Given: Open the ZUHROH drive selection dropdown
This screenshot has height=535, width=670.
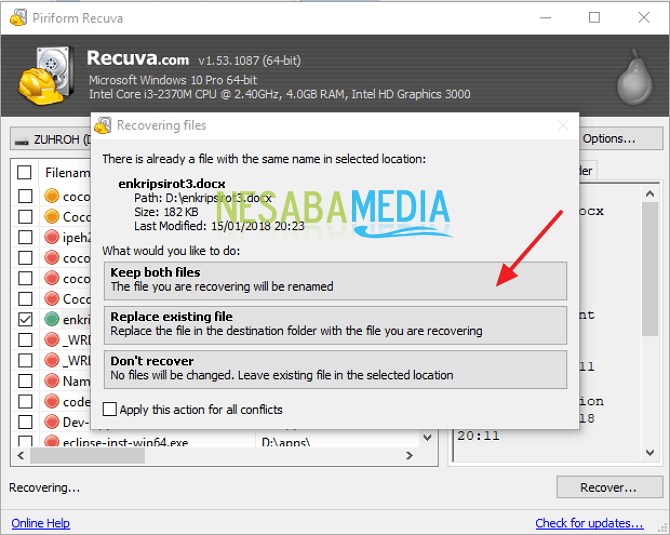Looking at the screenshot, I should tap(51, 139).
